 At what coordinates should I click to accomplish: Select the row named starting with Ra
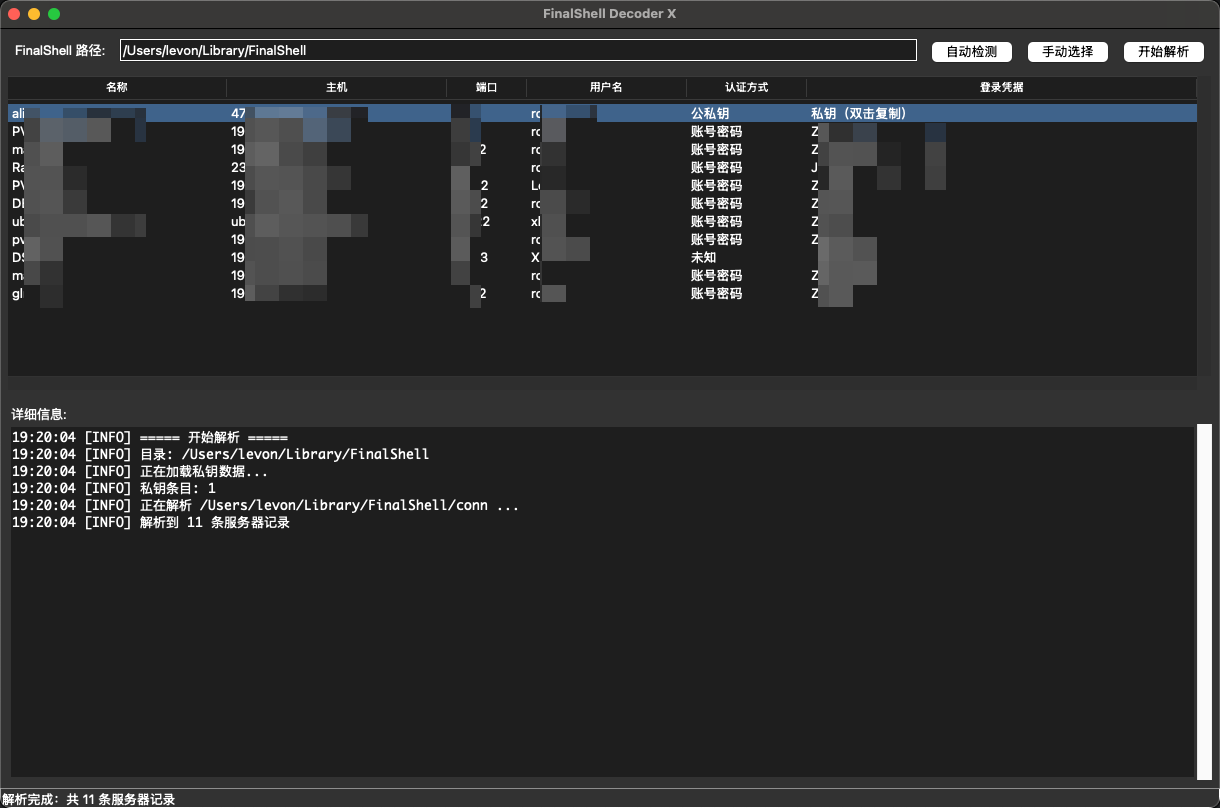[602, 167]
